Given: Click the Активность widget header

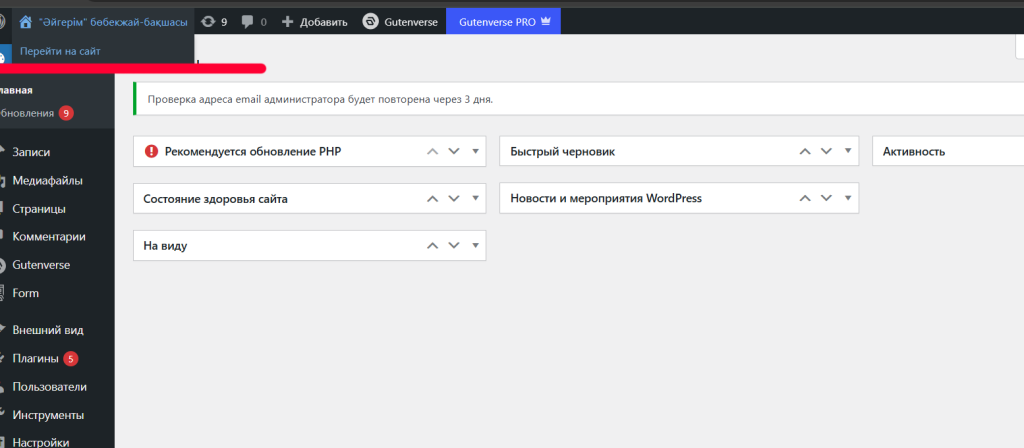Looking at the screenshot, I should coord(914,152).
